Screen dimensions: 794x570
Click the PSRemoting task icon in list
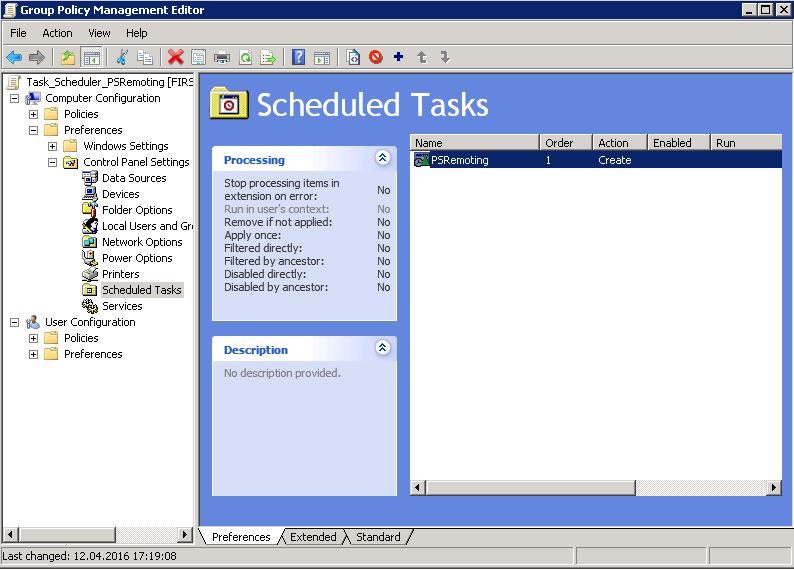click(x=421, y=160)
